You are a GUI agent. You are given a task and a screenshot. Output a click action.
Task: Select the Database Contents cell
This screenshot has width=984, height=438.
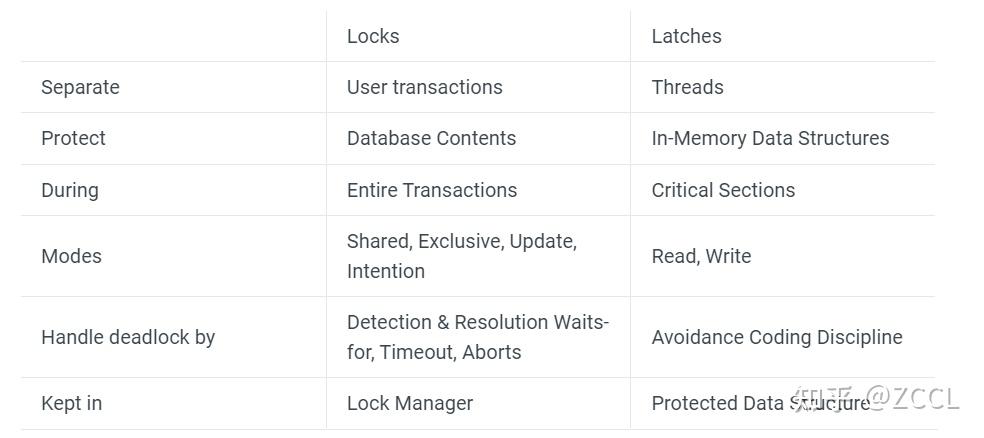[431, 138]
